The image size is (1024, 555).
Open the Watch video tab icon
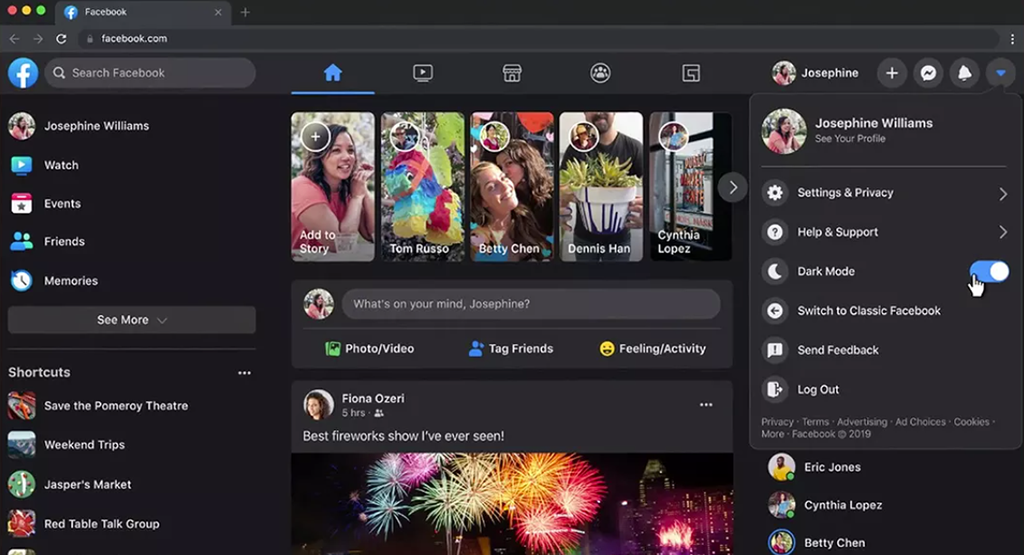(x=423, y=72)
